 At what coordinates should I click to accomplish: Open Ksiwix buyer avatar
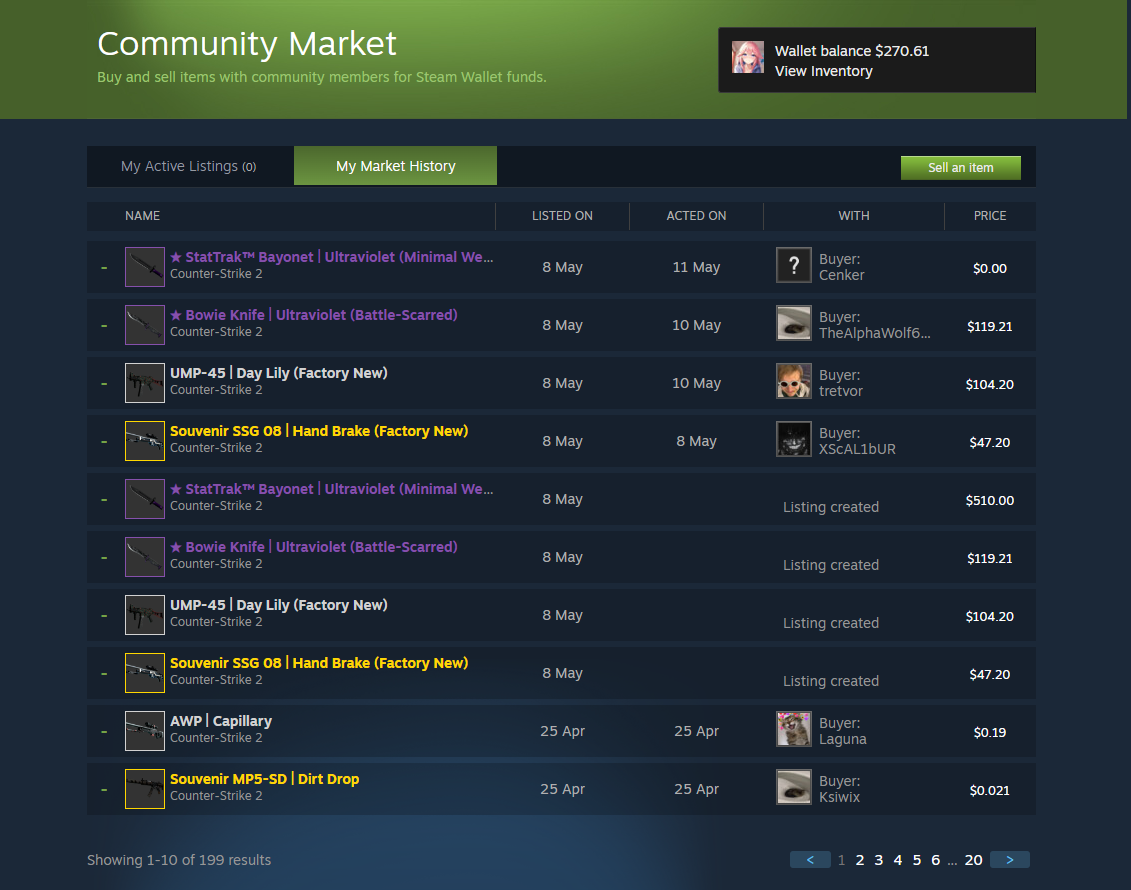pyautogui.click(x=793, y=787)
